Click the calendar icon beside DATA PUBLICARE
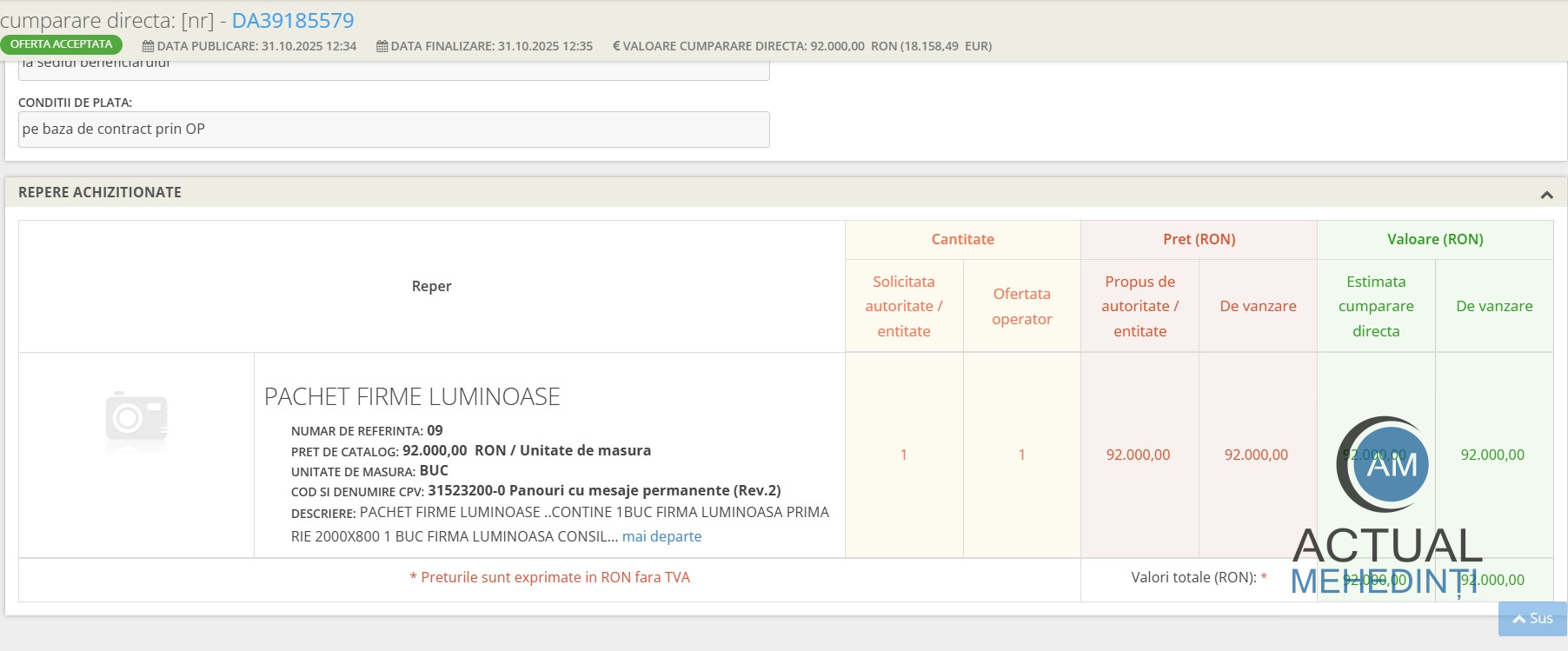 [x=148, y=46]
